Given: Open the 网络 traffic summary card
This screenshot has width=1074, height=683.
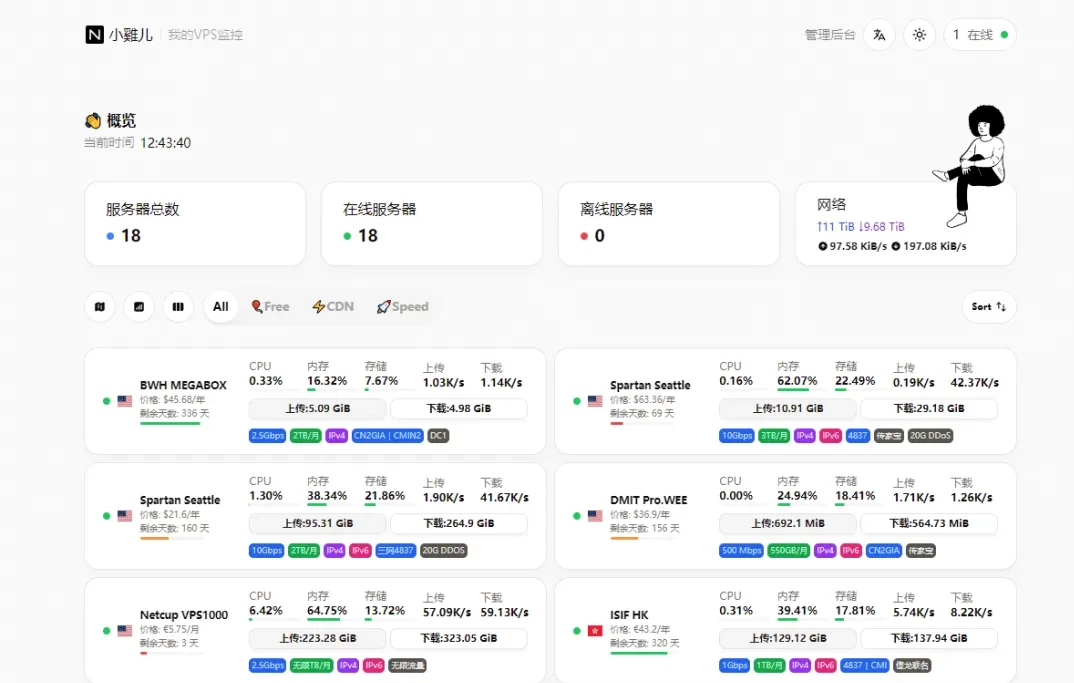Looking at the screenshot, I should (x=906, y=223).
